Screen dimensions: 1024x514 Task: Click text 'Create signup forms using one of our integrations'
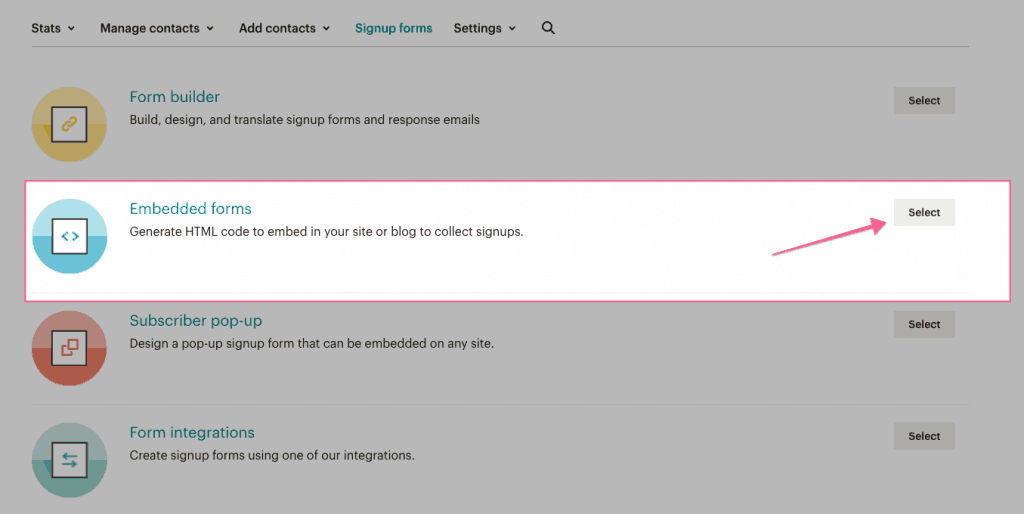(x=272, y=455)
